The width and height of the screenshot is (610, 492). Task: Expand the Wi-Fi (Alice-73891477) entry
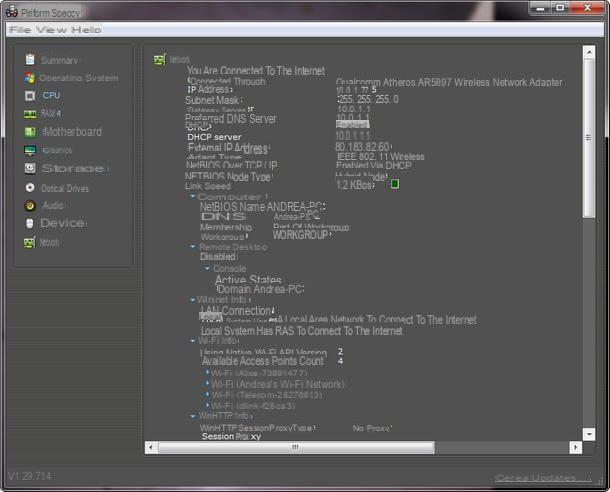pyautogui.click(x=208, y=373)
